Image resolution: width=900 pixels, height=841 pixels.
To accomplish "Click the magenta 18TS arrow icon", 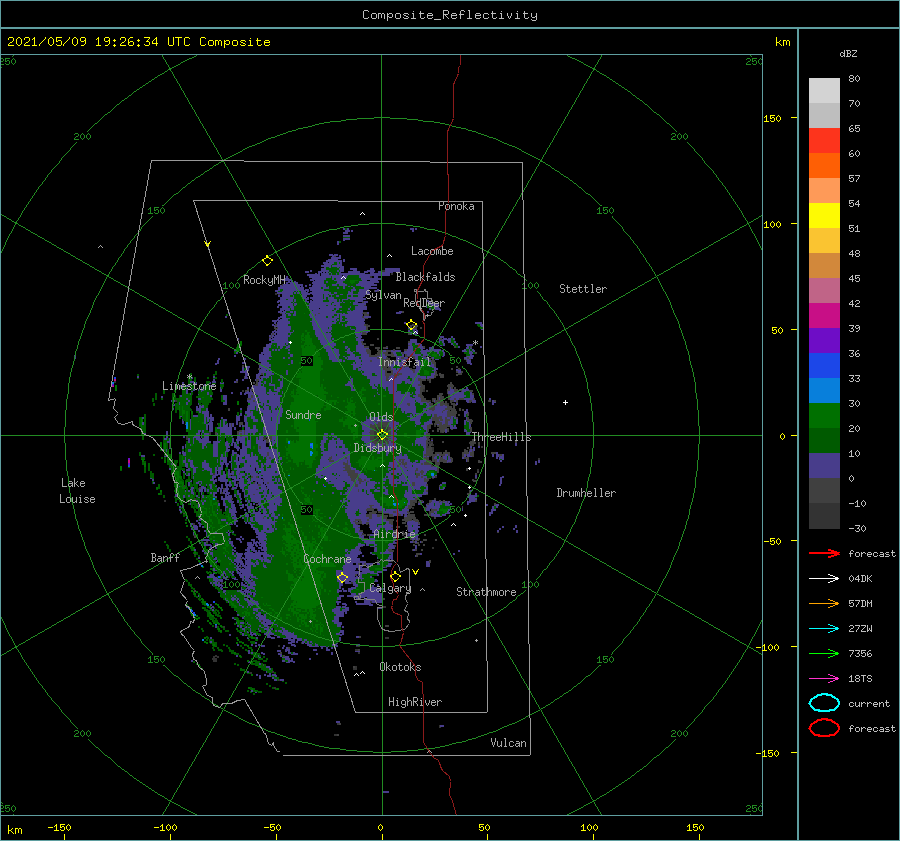I will pyautogui.click(x=824, y=679).
